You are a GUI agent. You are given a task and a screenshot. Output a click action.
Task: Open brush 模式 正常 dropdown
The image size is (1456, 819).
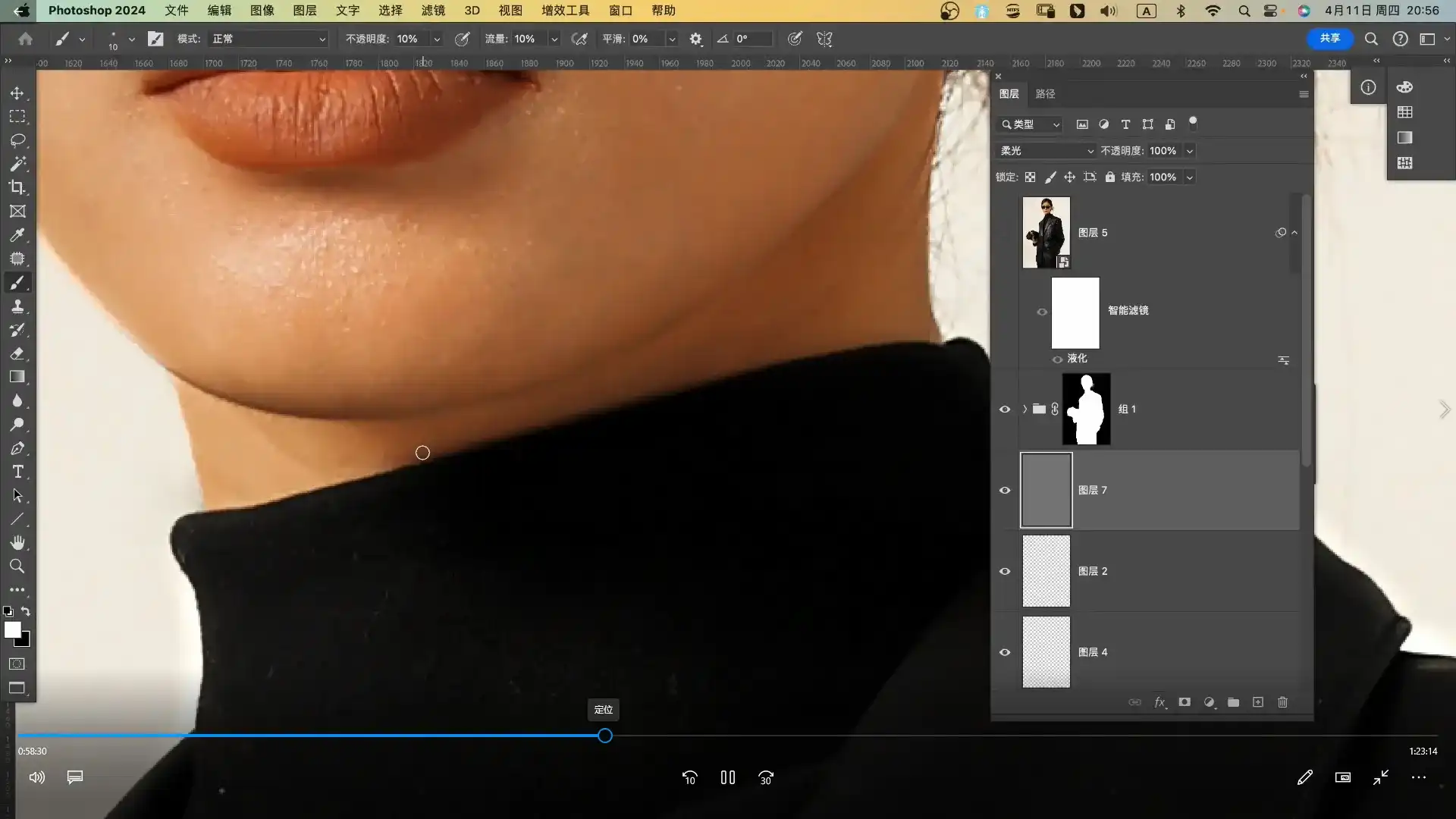(x=268, y=39)
